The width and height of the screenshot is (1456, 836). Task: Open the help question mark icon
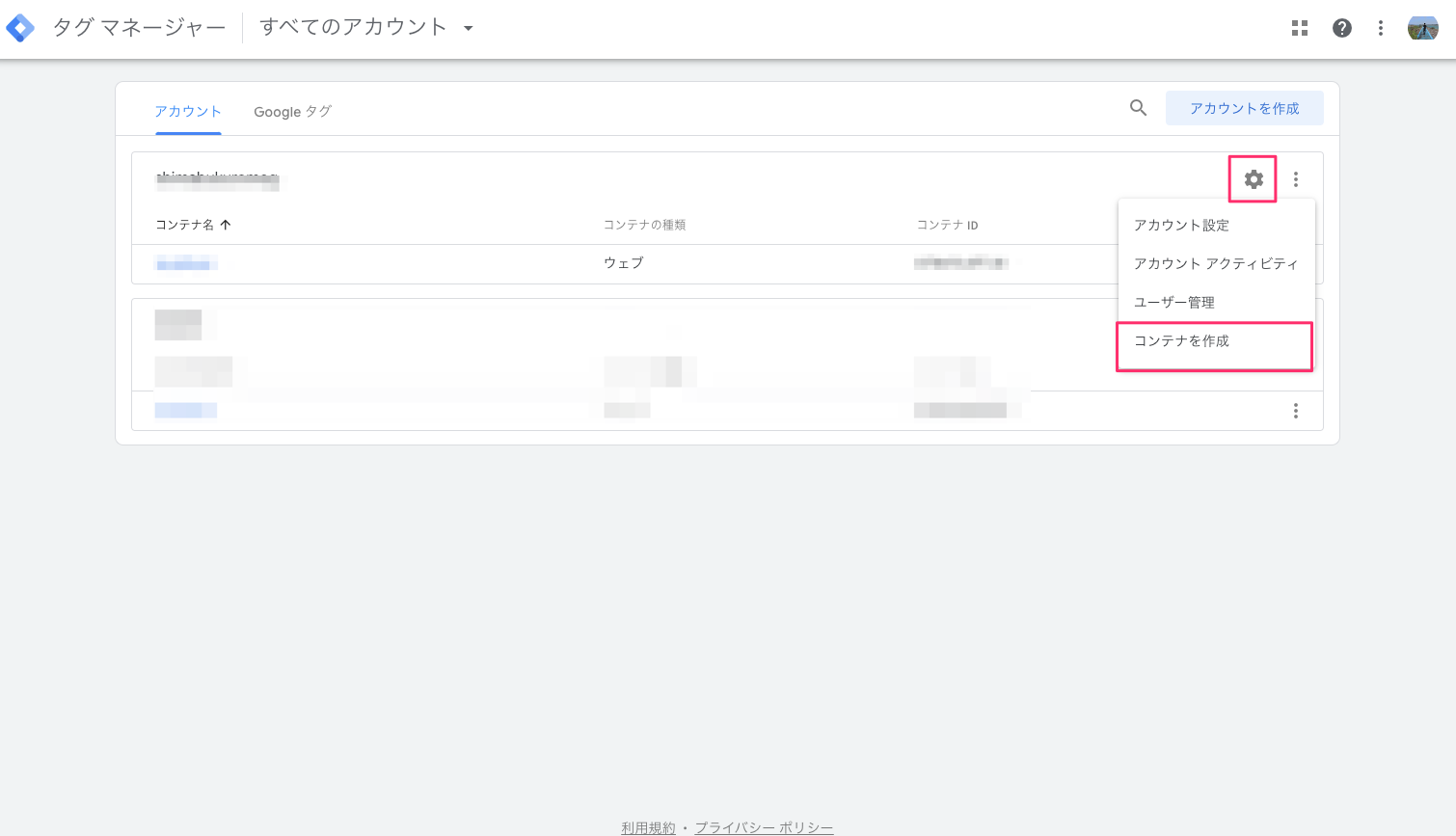coord(1341,28)
